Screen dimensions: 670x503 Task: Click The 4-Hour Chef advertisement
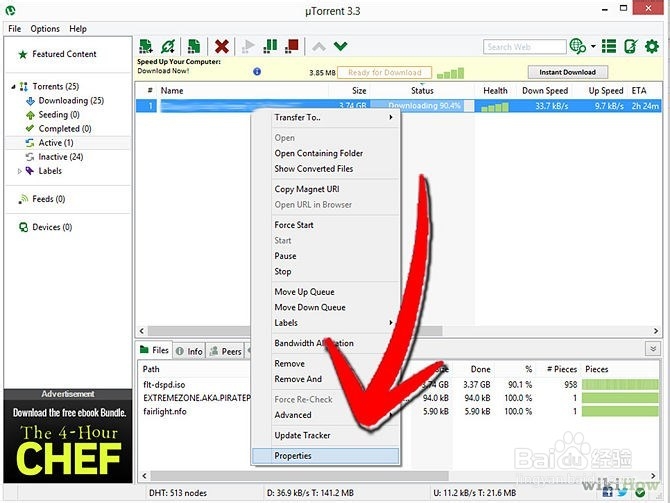(x=68, y=441)
